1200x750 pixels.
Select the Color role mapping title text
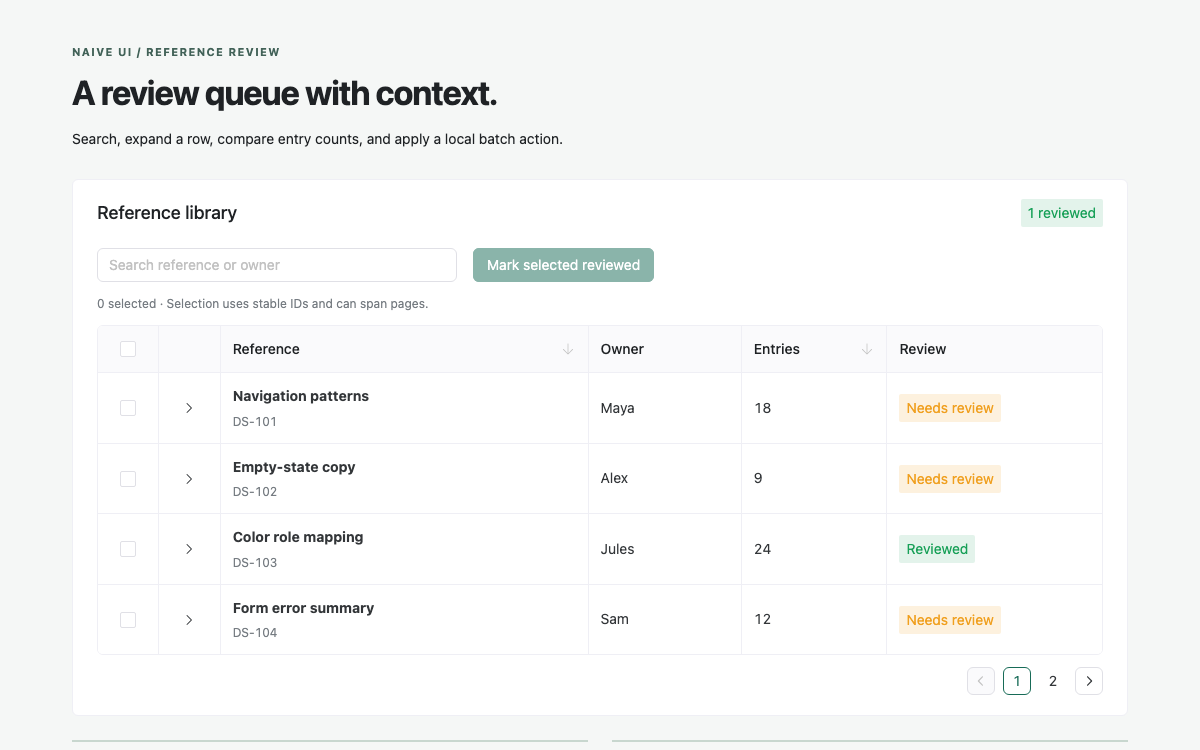[x=298, y=537]
